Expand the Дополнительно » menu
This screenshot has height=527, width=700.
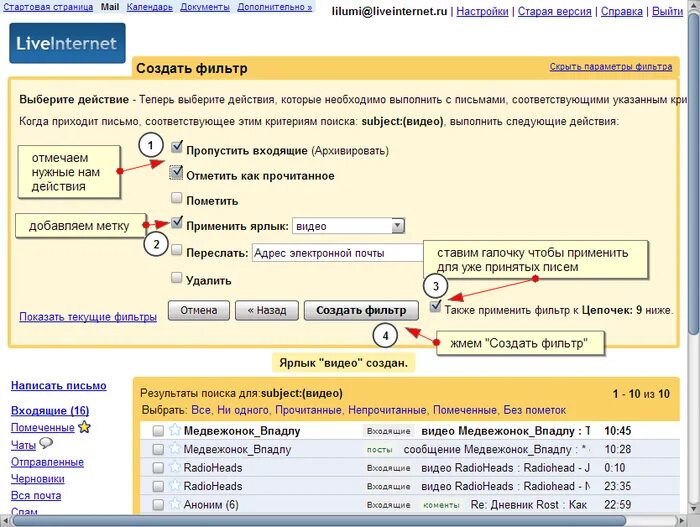coord(275,7)
